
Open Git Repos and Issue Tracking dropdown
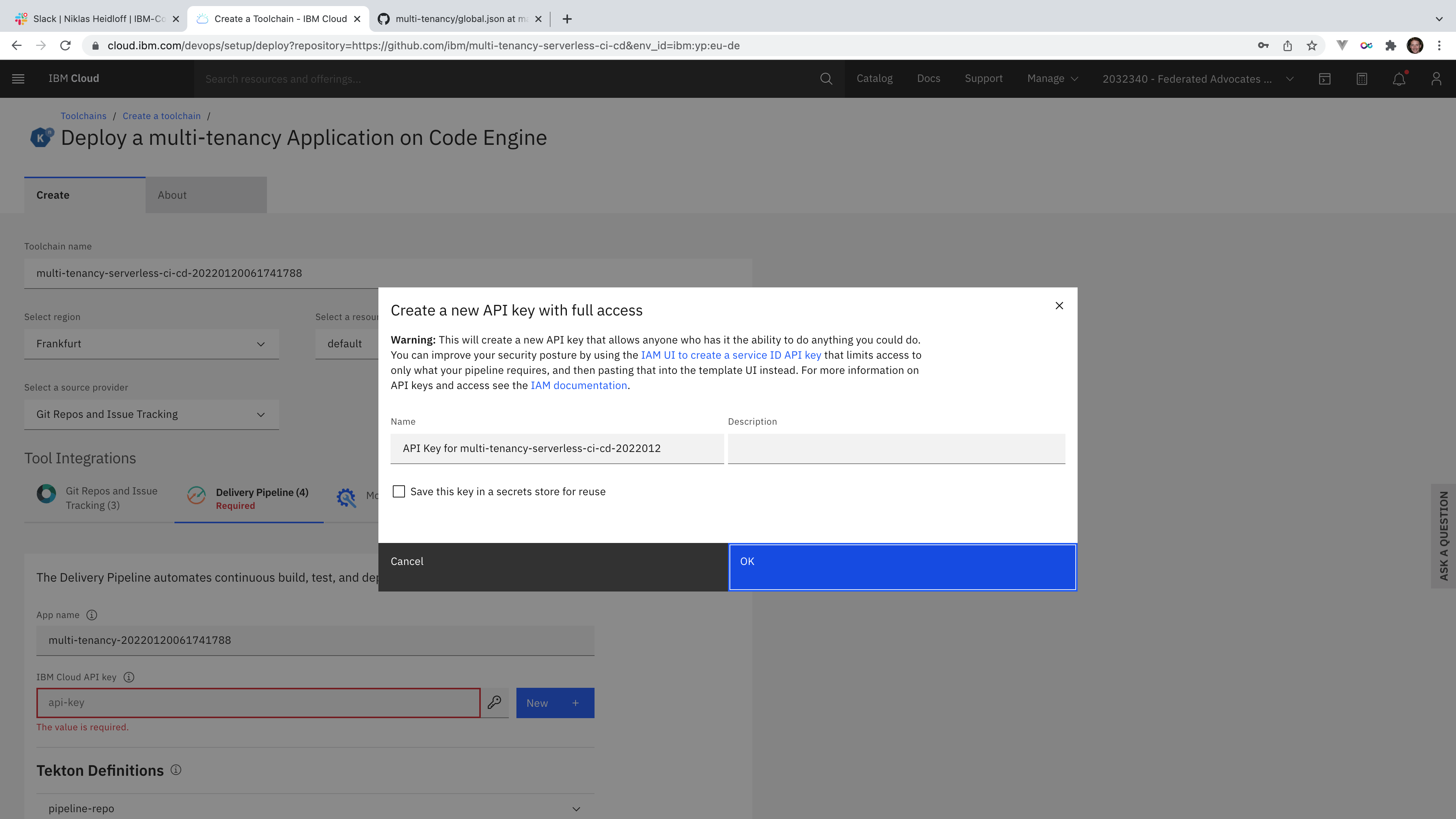coord(152,415)
